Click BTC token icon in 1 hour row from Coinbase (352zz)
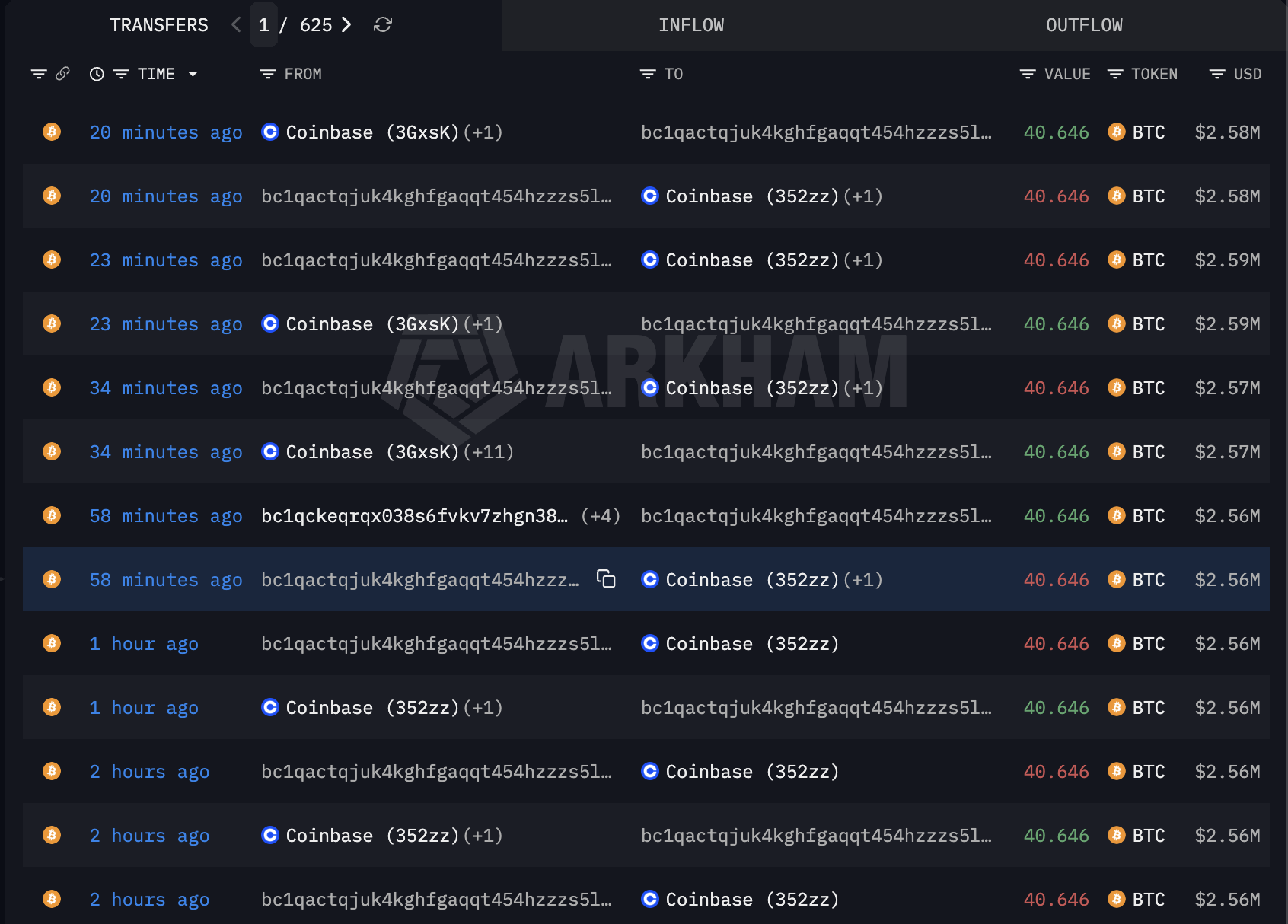Image resolution: width=1288 pixels, height=924 pixels. pyautogui.click(x=1117, y=707)
